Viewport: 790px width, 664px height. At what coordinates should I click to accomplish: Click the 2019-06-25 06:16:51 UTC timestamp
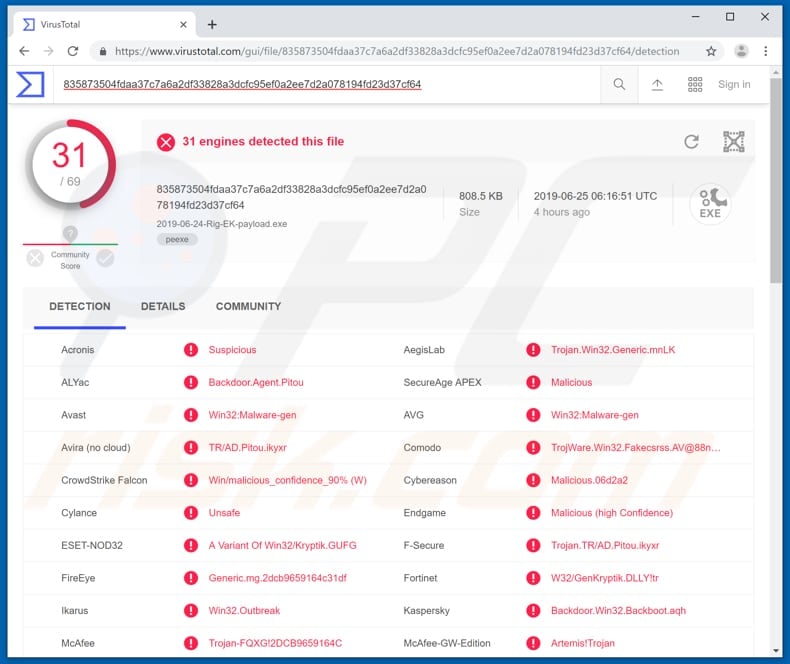(x=595, y=196)
